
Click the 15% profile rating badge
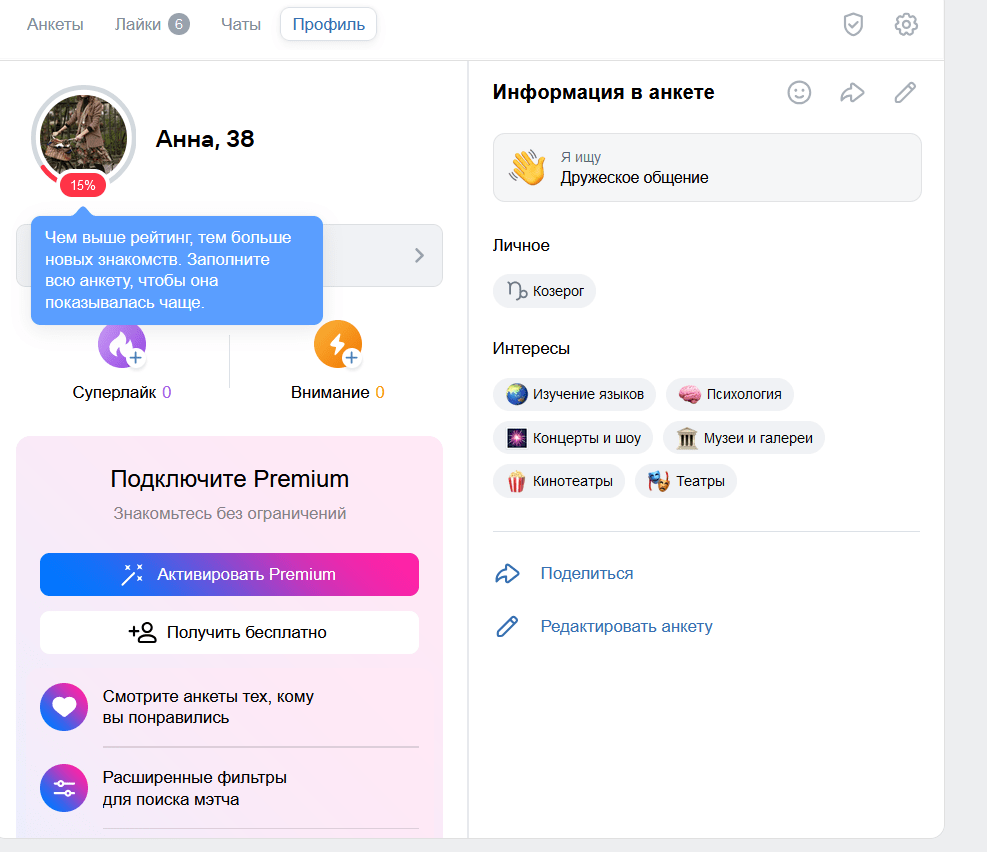83,185
